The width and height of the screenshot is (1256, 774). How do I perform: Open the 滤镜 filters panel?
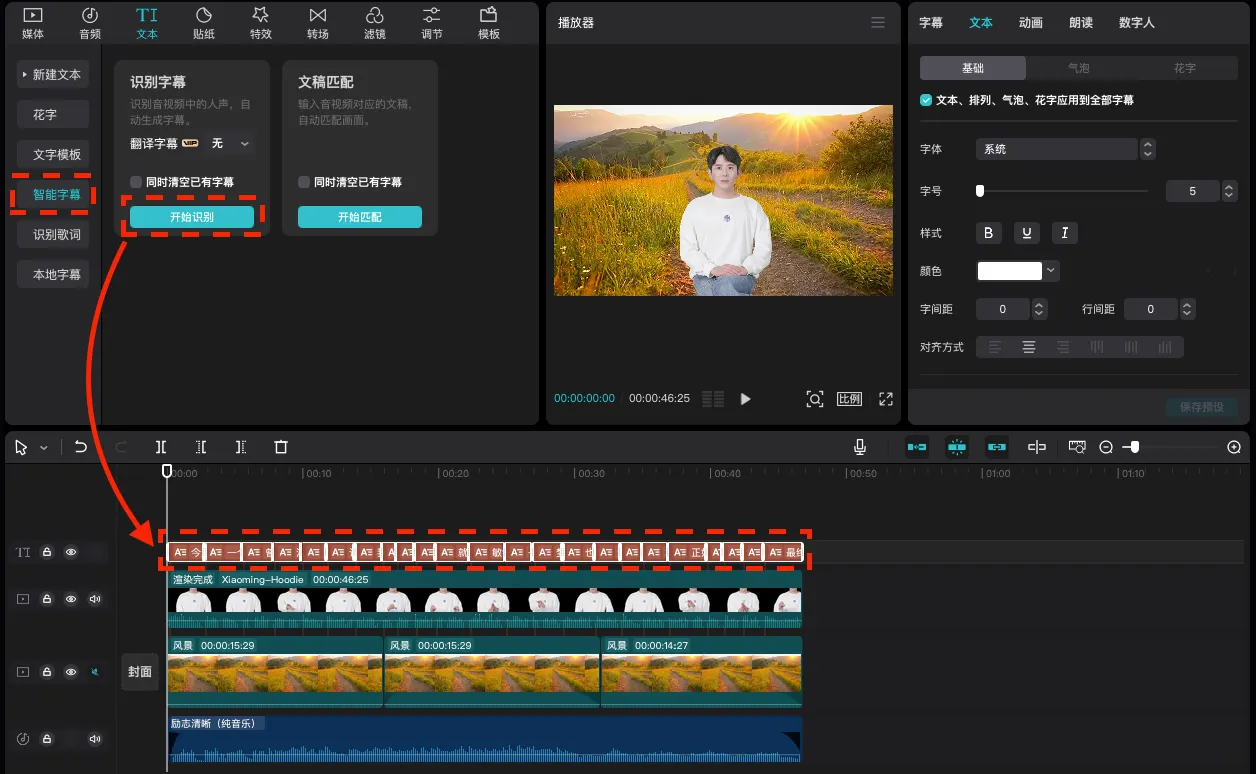click(x=375, y=23)
